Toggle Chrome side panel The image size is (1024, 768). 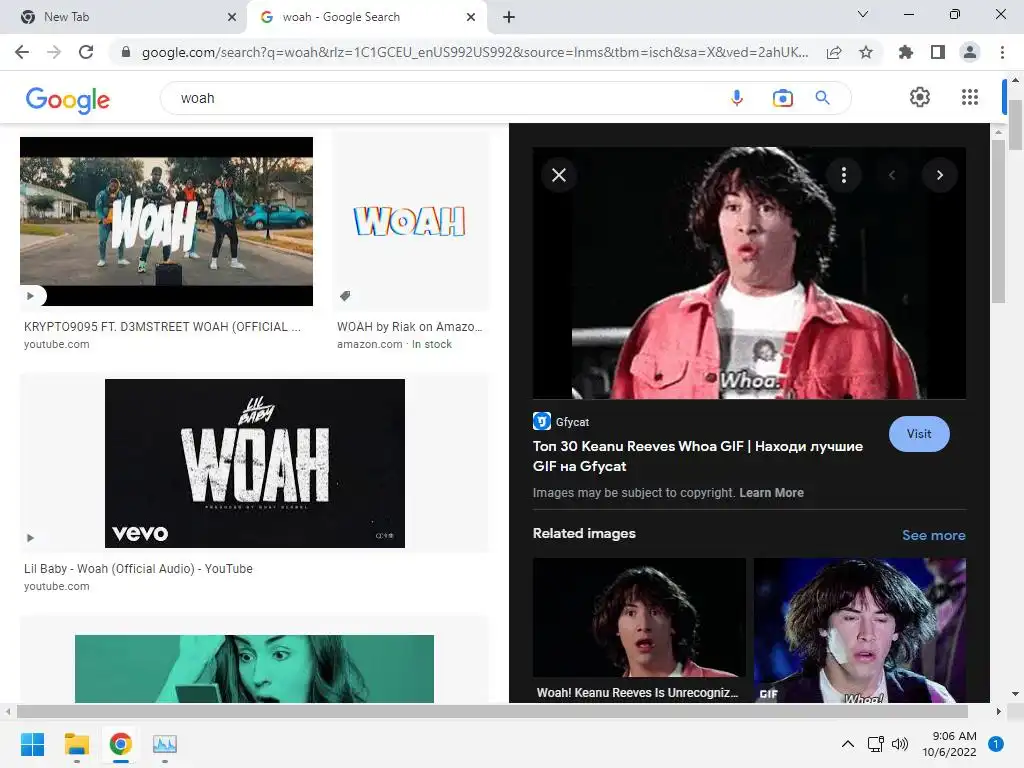(938, 52)
